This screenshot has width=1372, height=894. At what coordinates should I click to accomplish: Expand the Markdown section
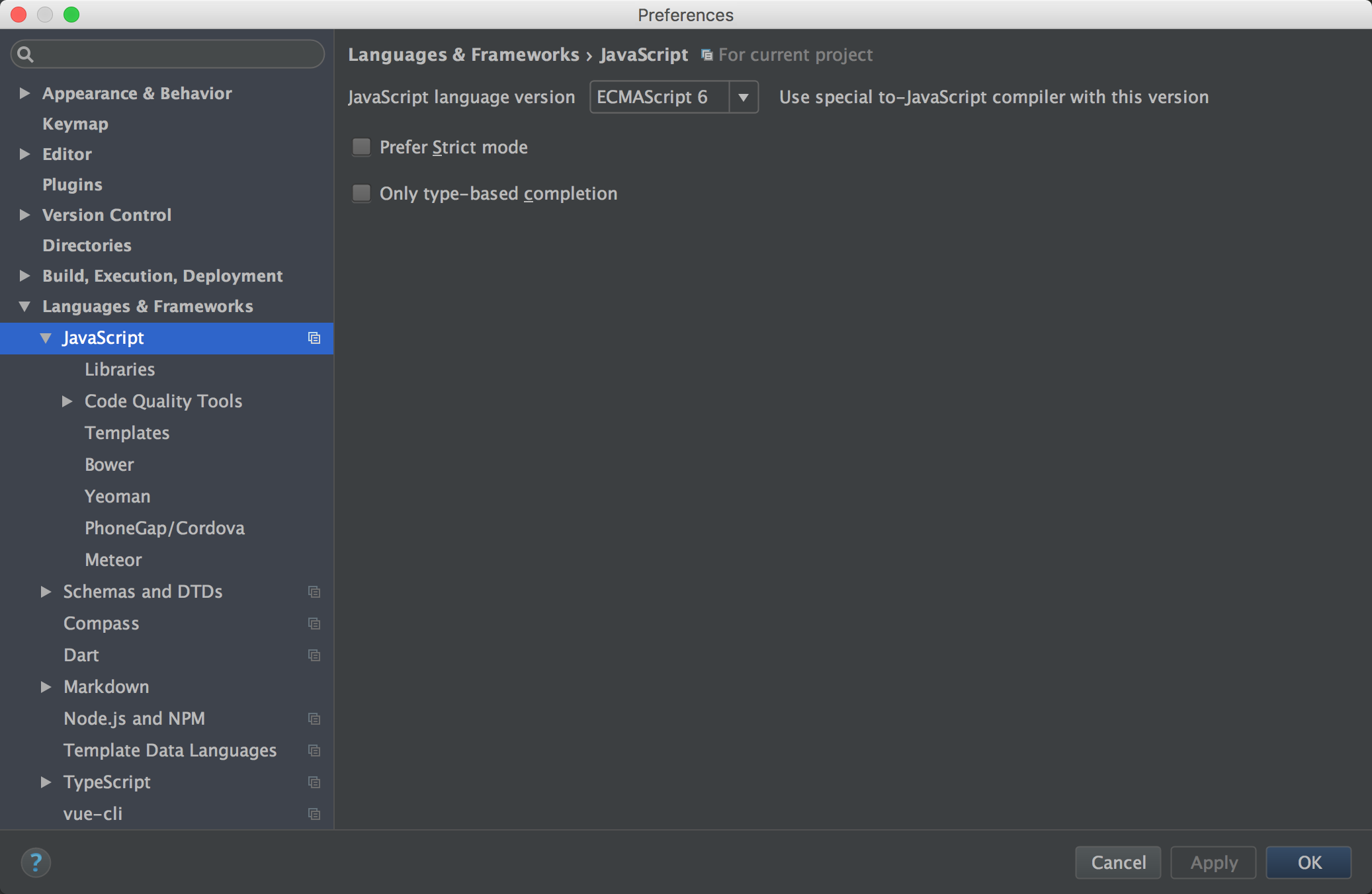(x=47, y=687)
